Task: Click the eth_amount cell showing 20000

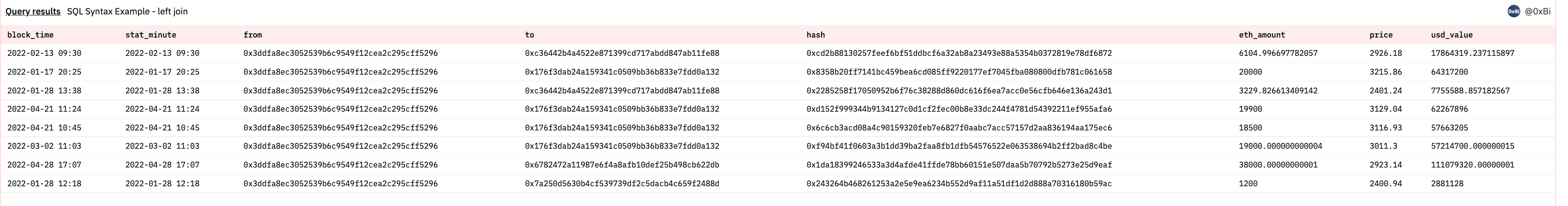Action: (1250, 72)
